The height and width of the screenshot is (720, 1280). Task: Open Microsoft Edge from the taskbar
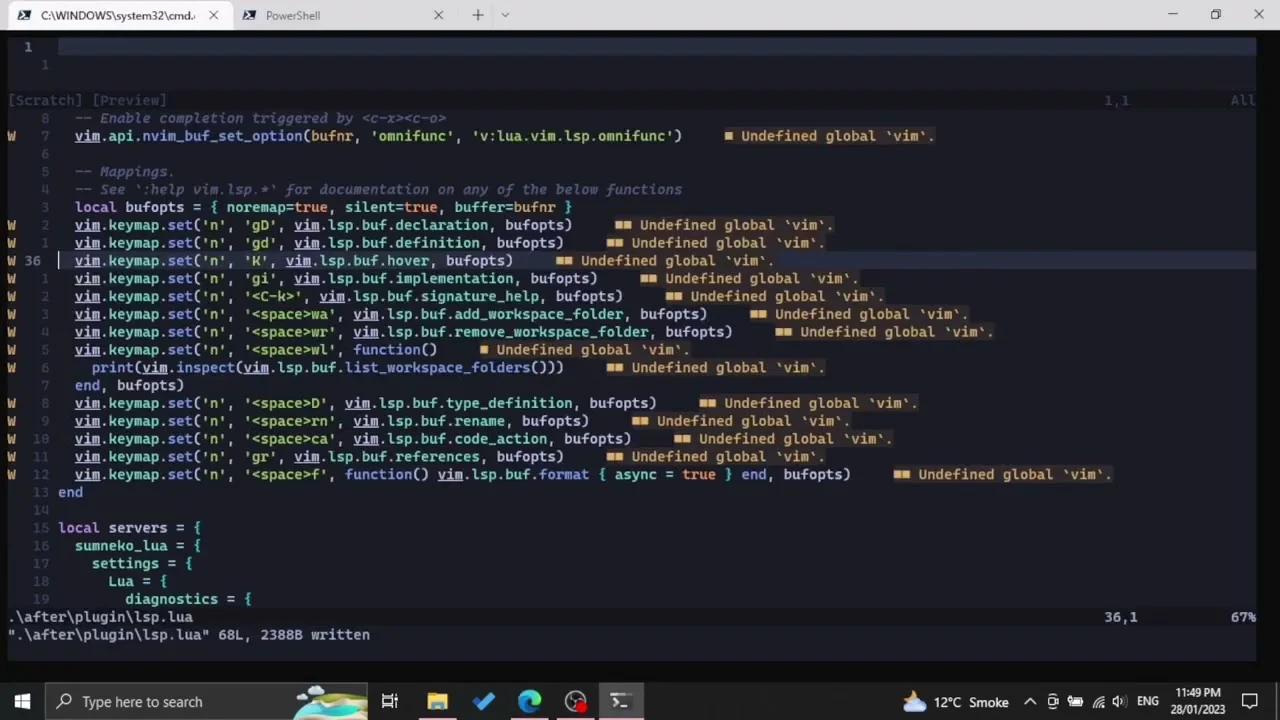tap(529, 701)
